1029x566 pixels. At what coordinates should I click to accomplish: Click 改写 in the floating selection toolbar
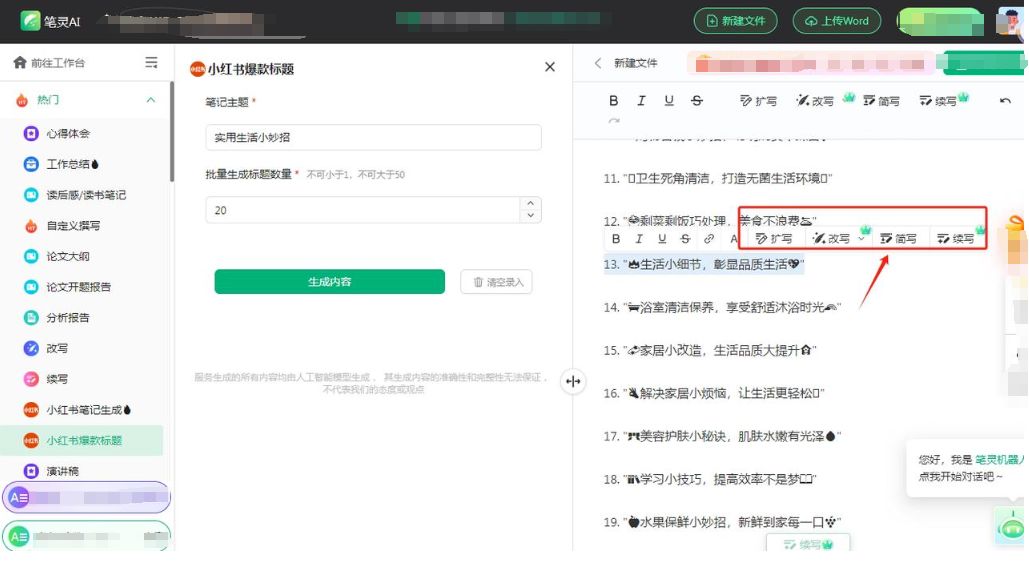[831, 238]
